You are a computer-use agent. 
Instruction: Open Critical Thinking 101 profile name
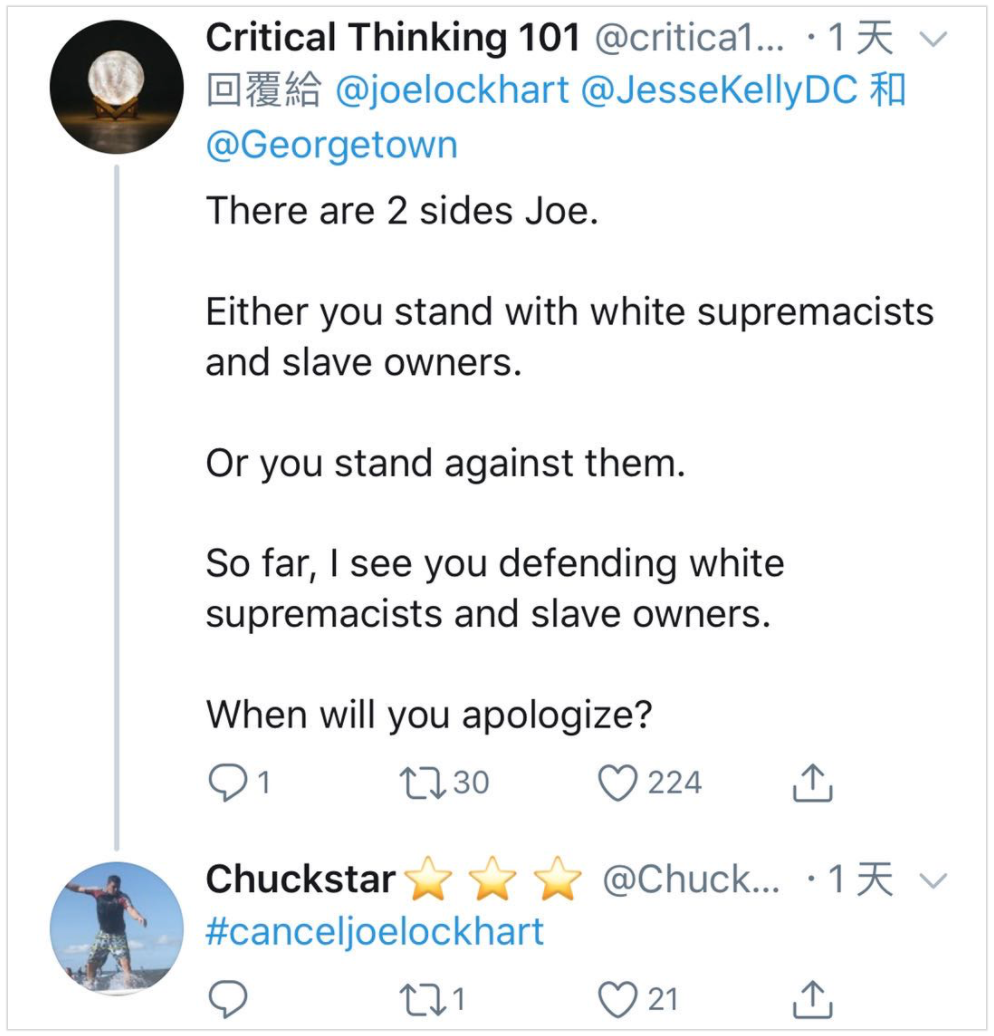click(393, 37)
